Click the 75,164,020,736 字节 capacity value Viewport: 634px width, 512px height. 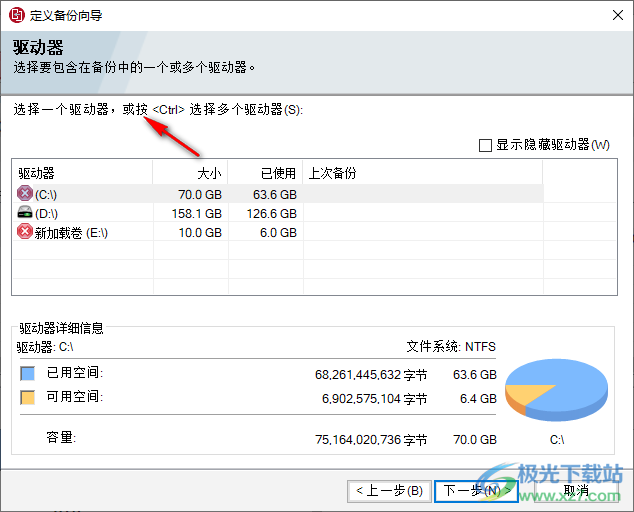(371, 440)
